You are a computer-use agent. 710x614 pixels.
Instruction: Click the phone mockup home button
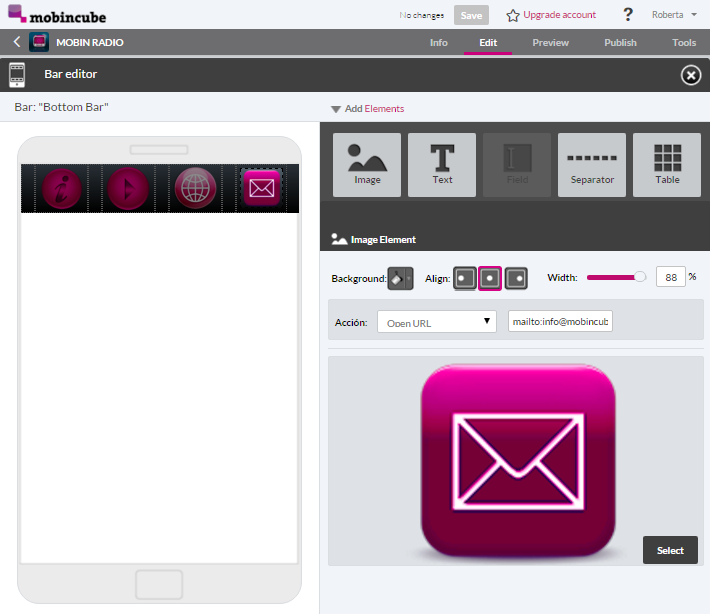pyautogui.click(x=159, y=585)
